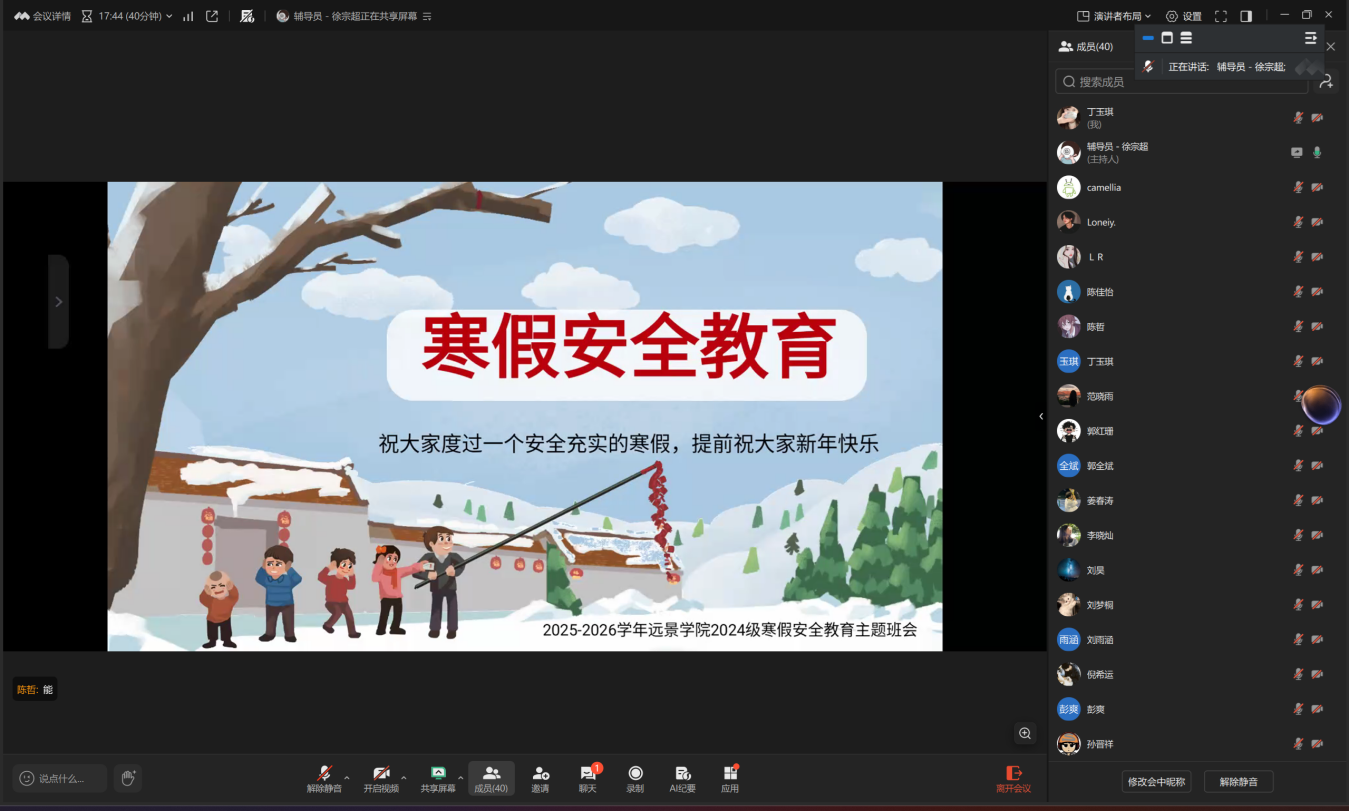Unmute microphone with 解除静音
The image size is (1349, 811).
[324, 778]
